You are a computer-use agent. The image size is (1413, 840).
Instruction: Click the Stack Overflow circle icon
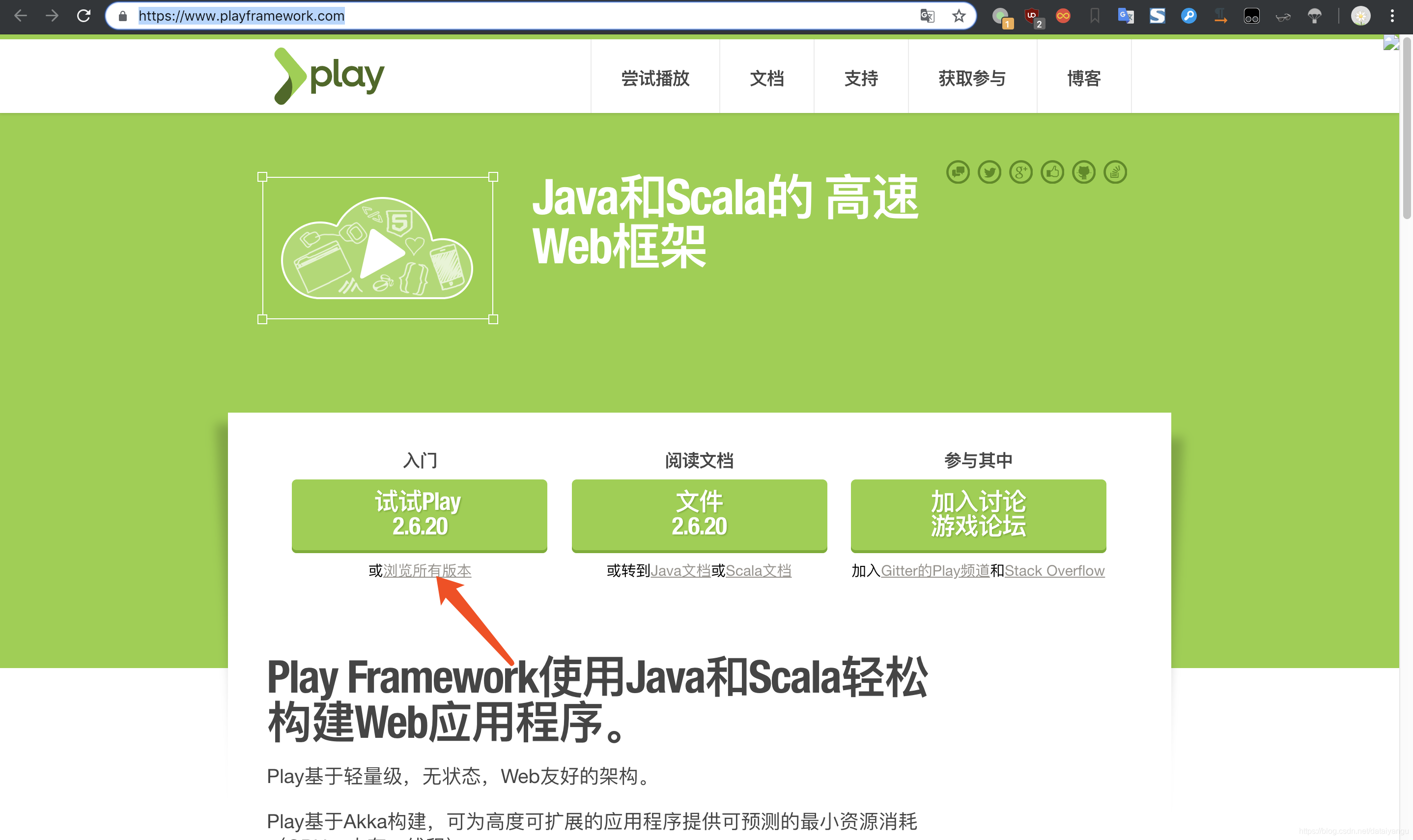[x=1115, y=172]
